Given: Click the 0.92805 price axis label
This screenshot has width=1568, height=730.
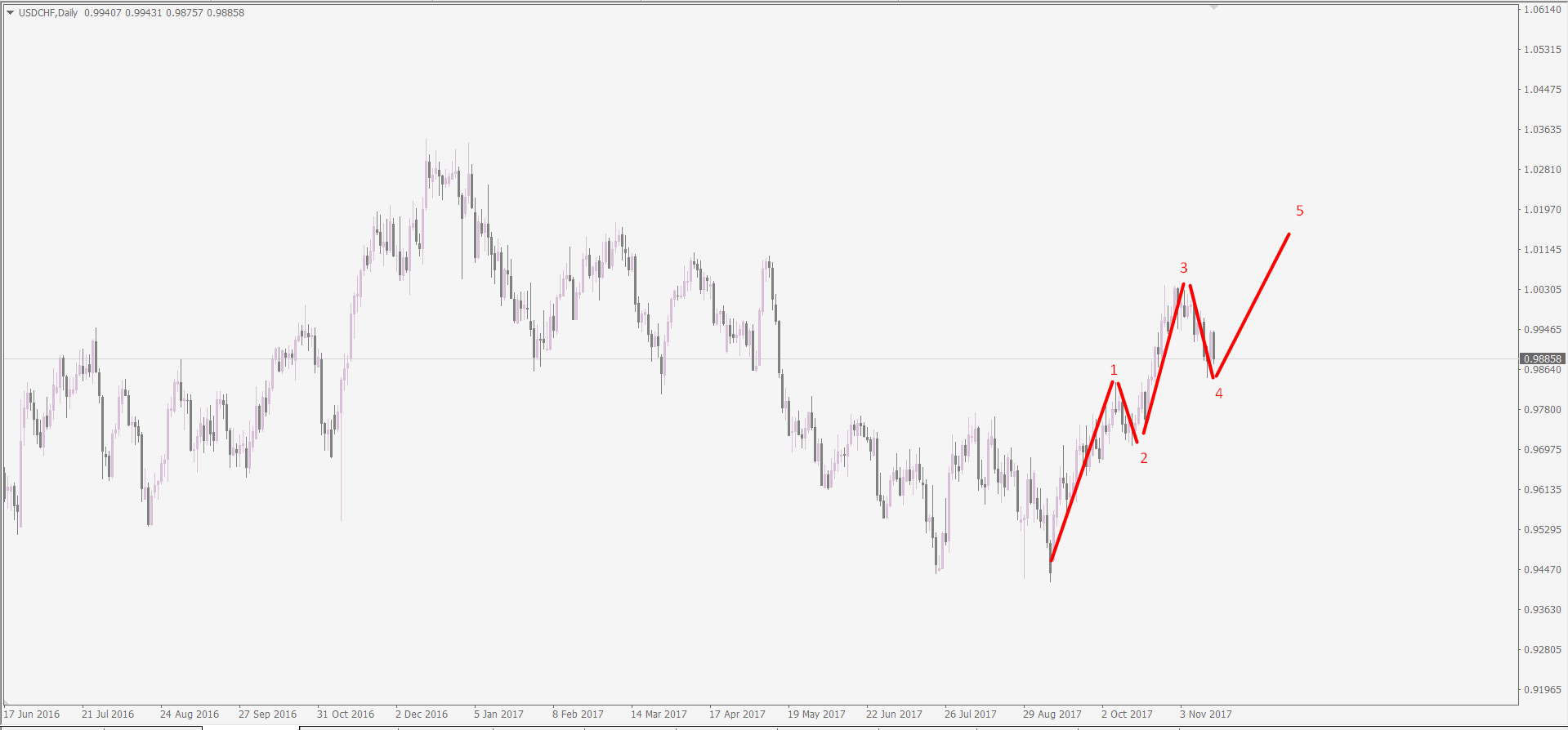Looking at the screenshot, I should [x=1543, y=650].
